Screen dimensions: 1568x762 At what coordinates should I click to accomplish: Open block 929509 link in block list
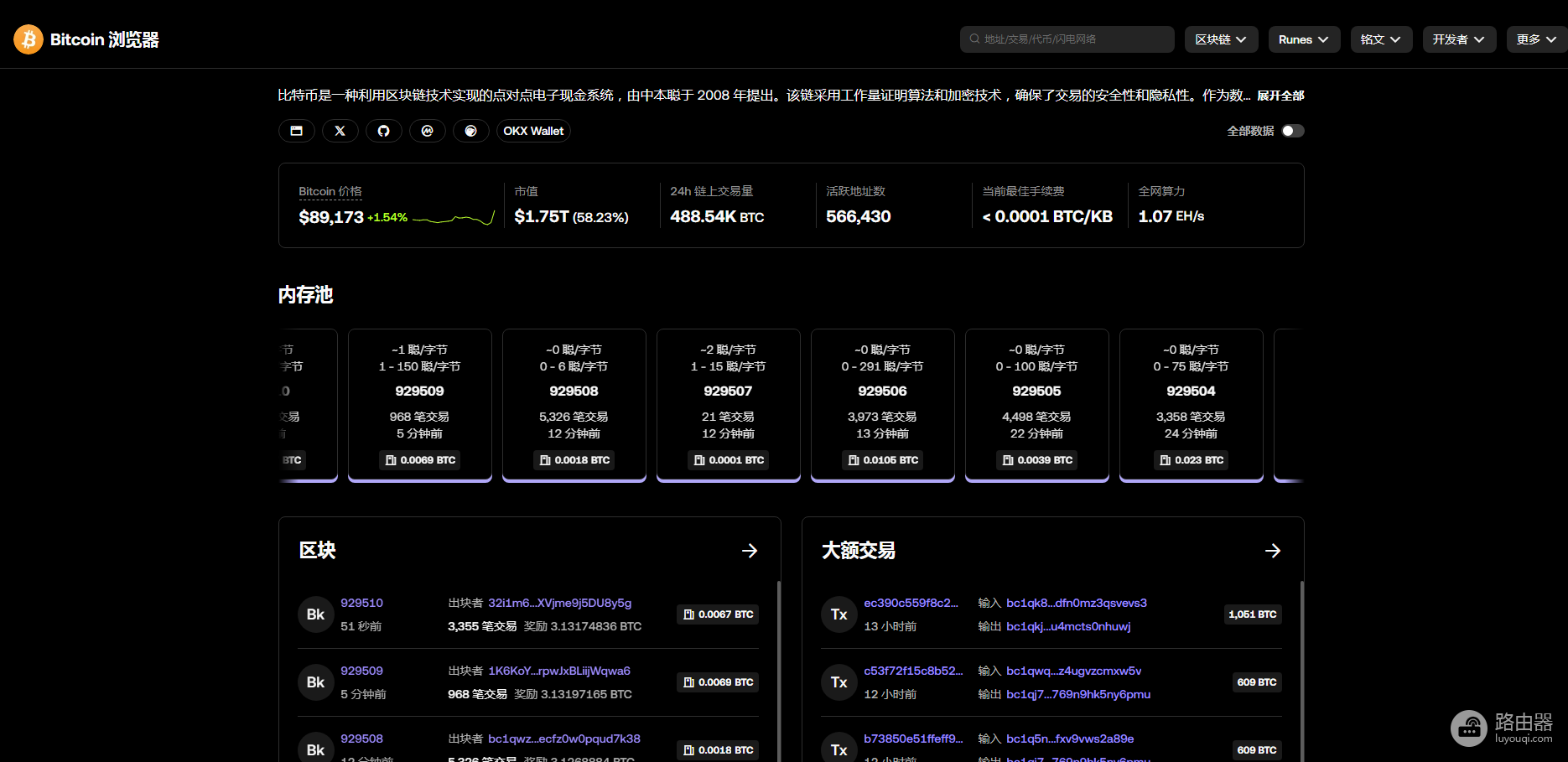(x=361, y=671)
